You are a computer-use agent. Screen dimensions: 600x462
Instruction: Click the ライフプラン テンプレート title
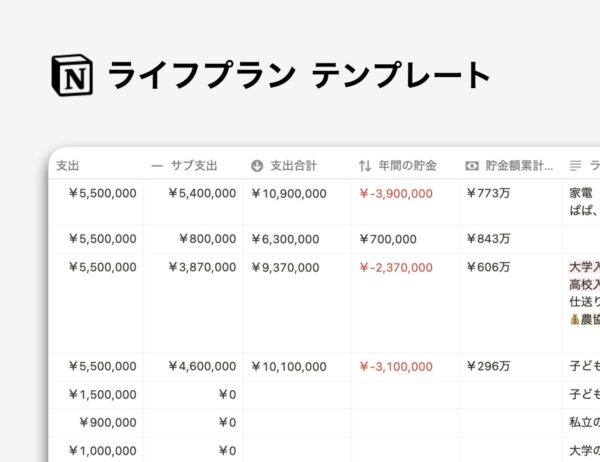click(x=299, y=75)
